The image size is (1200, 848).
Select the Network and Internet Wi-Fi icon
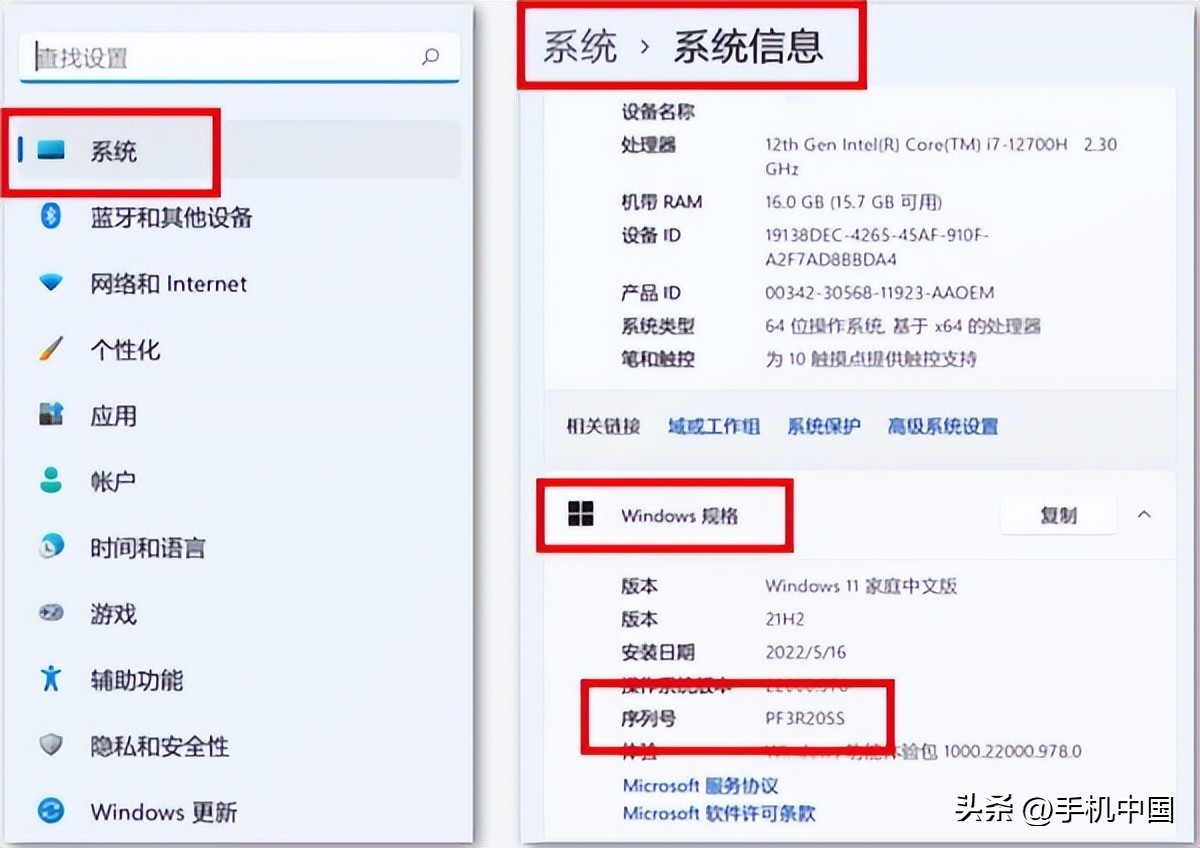(x=51, y=283)
